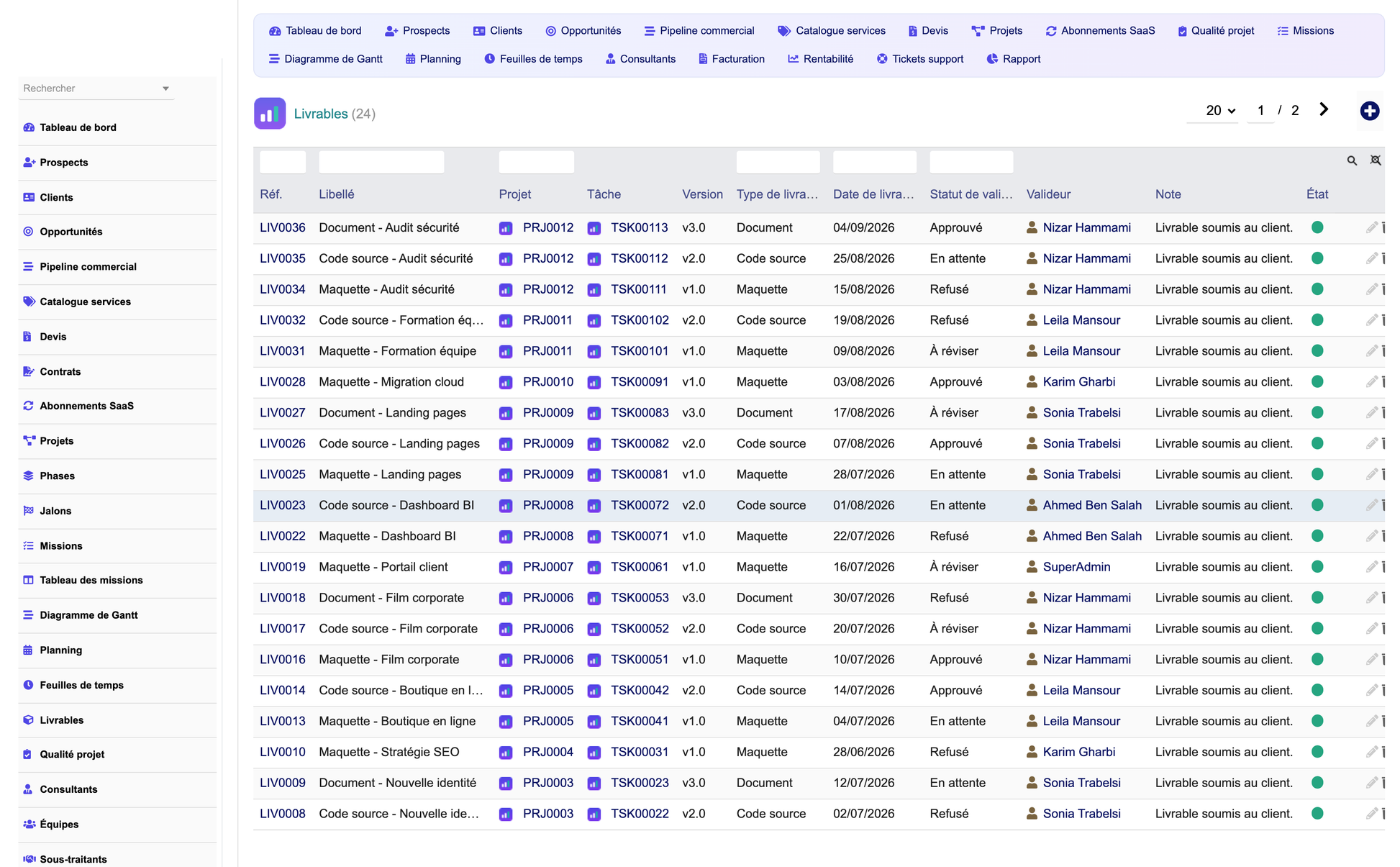This screenshot has height=867, width=1400.
Task: Click Phases layers icon in sidebar
Action: [29, 476]
